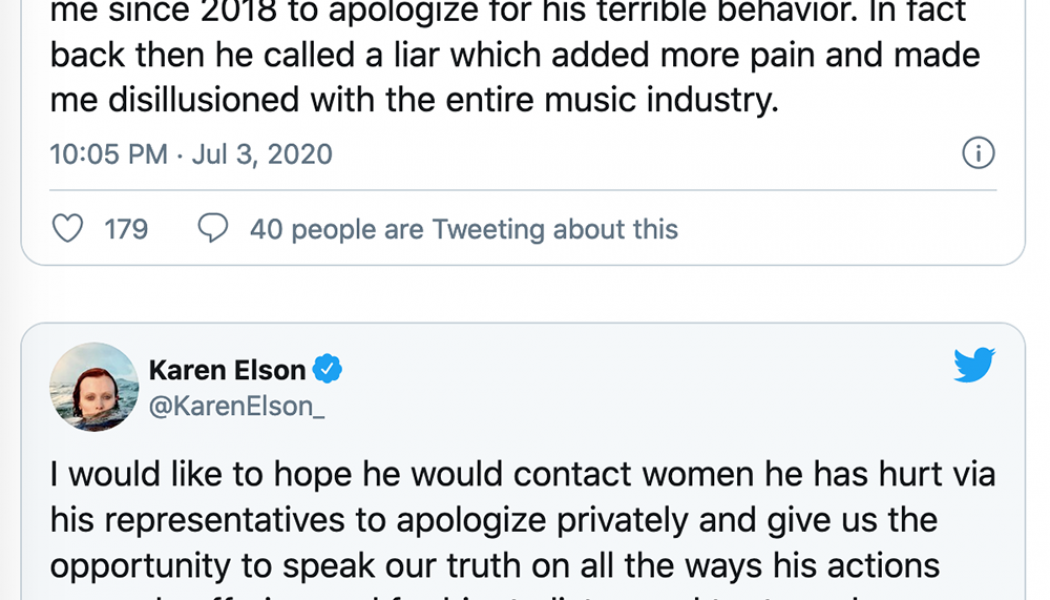The height and width of the screenshot is (600, 1050).
Task: Select the reply bubble beside the Tweeting count
Action: [213, 228]
